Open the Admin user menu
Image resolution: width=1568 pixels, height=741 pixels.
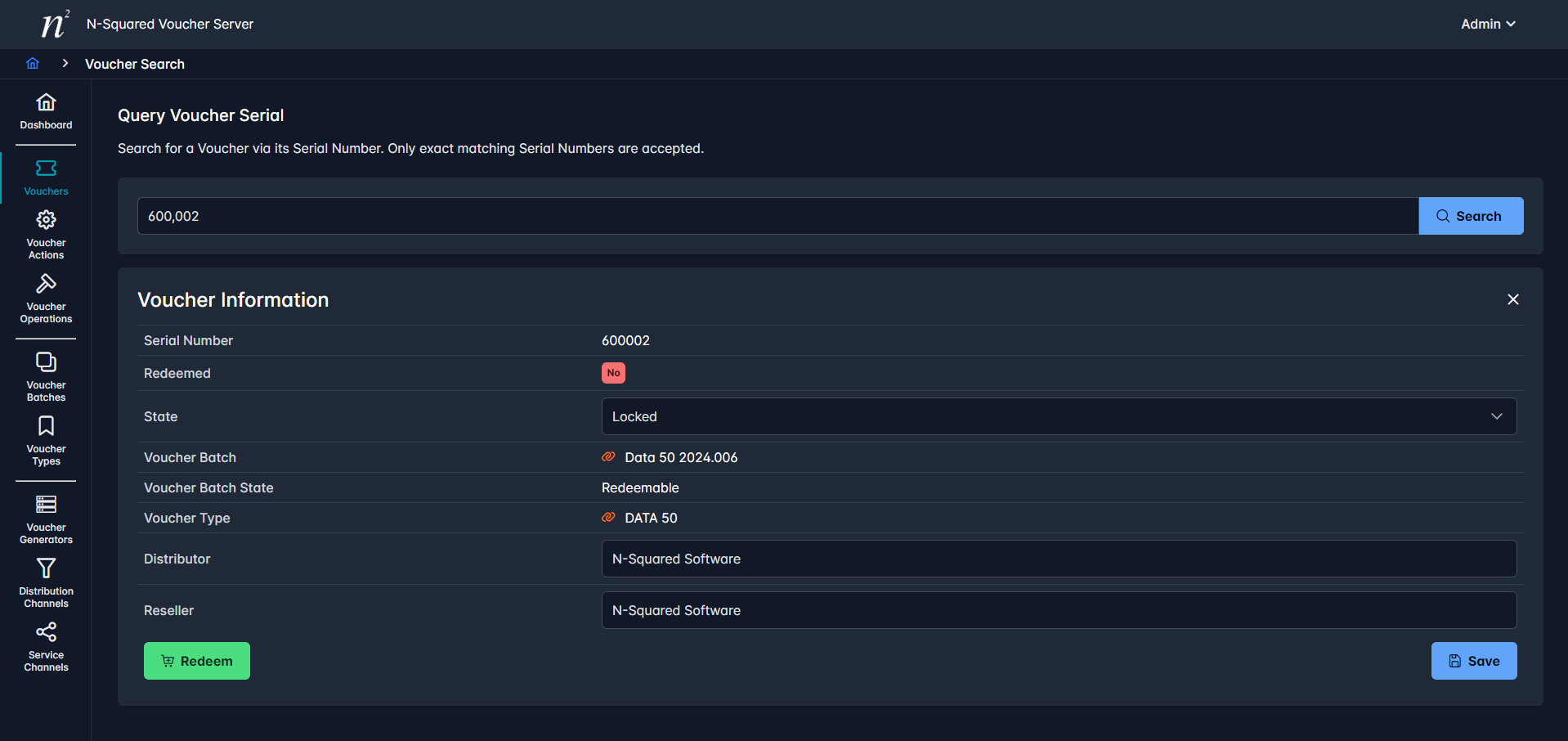[x=1487, y=25]
